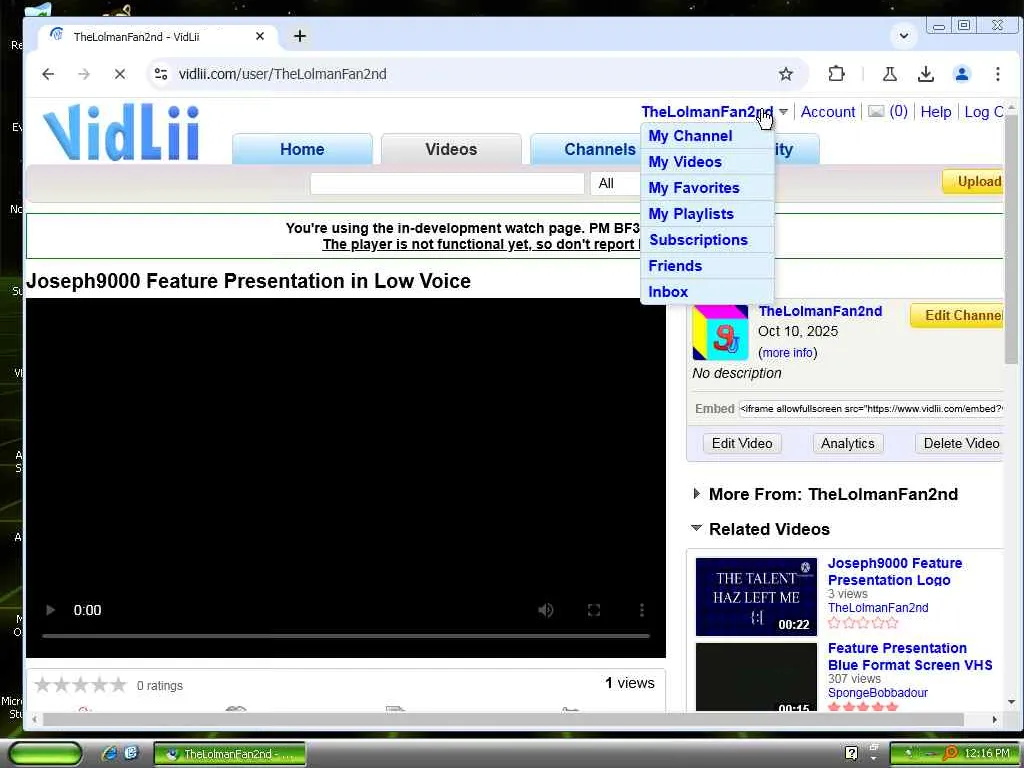
Task: Click the horizontal page scrollbar
Action: (503, 720)
